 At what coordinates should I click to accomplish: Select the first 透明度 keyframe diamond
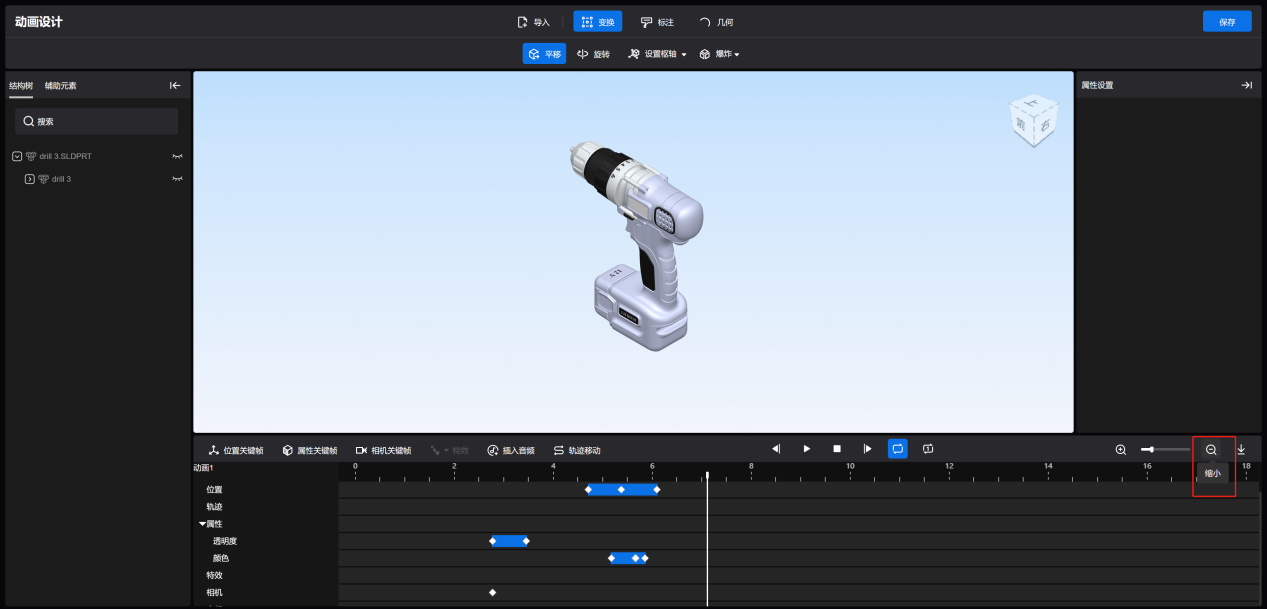(x=493, y=541)
